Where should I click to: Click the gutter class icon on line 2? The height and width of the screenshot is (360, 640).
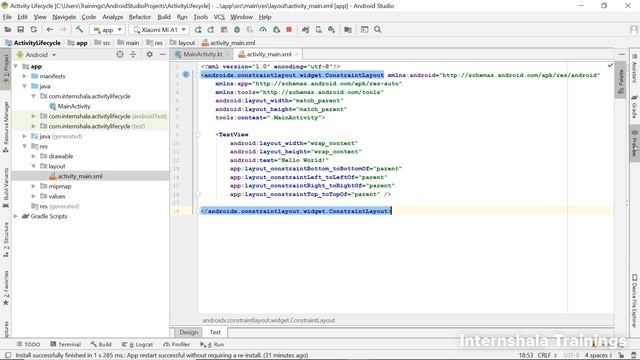(x=186, y=75)
